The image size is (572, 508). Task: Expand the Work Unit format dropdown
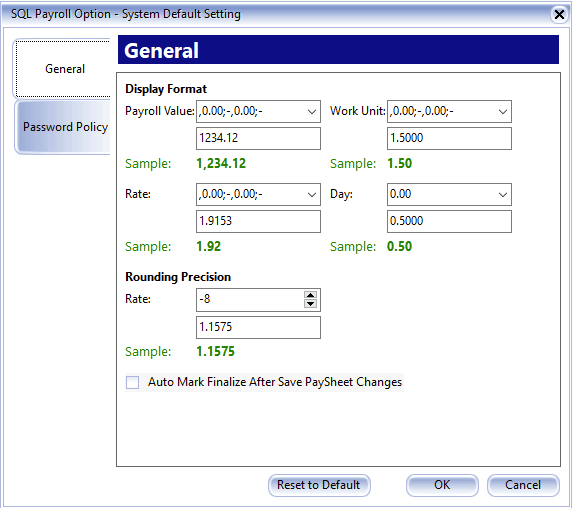point(503,112)
